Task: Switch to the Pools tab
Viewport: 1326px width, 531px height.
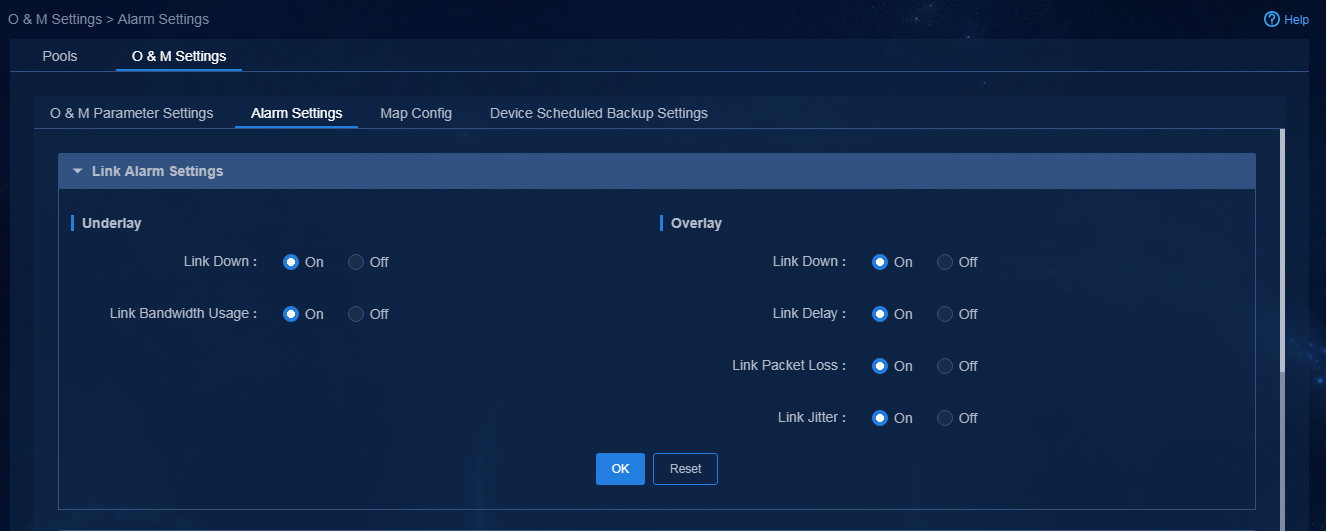Action: 60,56
